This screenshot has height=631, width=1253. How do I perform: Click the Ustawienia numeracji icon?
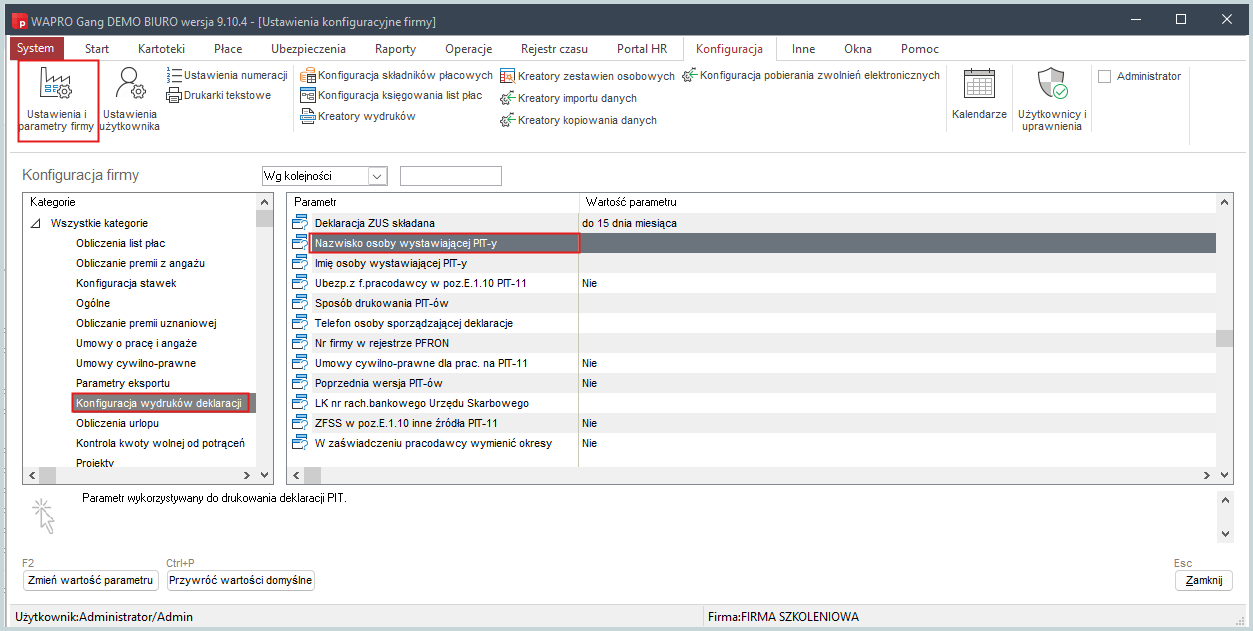pyautogui.click(x=175, y=76)
